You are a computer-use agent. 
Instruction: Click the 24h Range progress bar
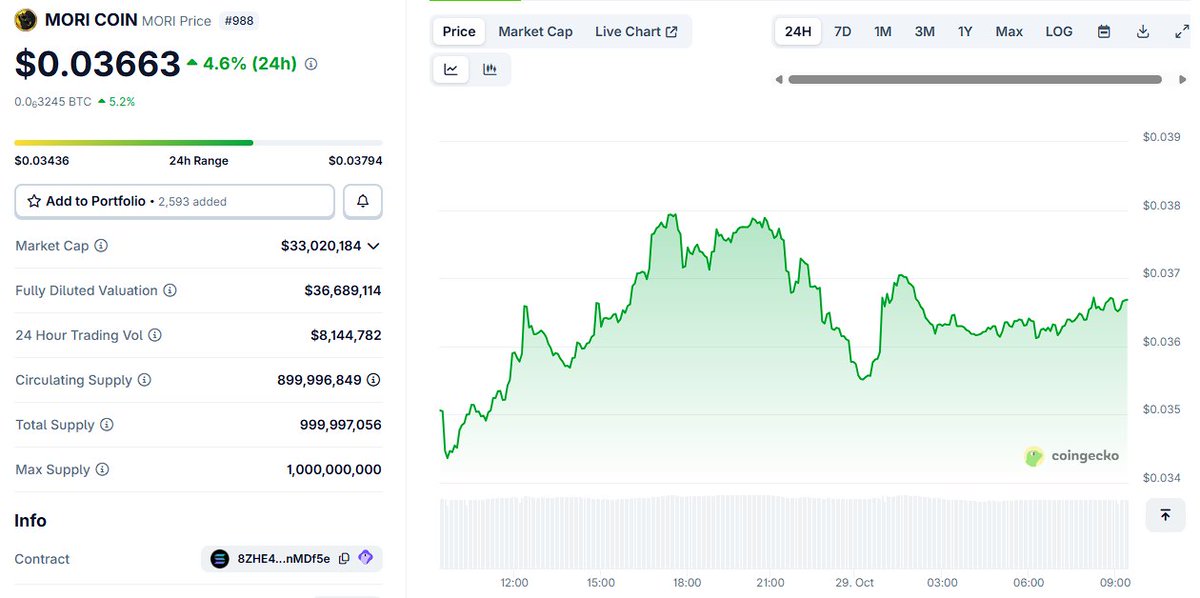(198, 143)
